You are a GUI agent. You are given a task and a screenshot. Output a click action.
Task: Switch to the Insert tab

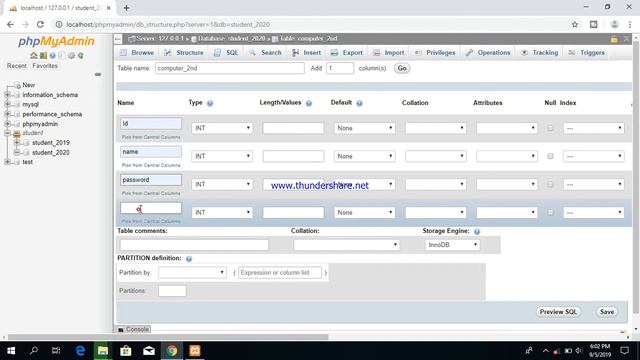(307, 53)
